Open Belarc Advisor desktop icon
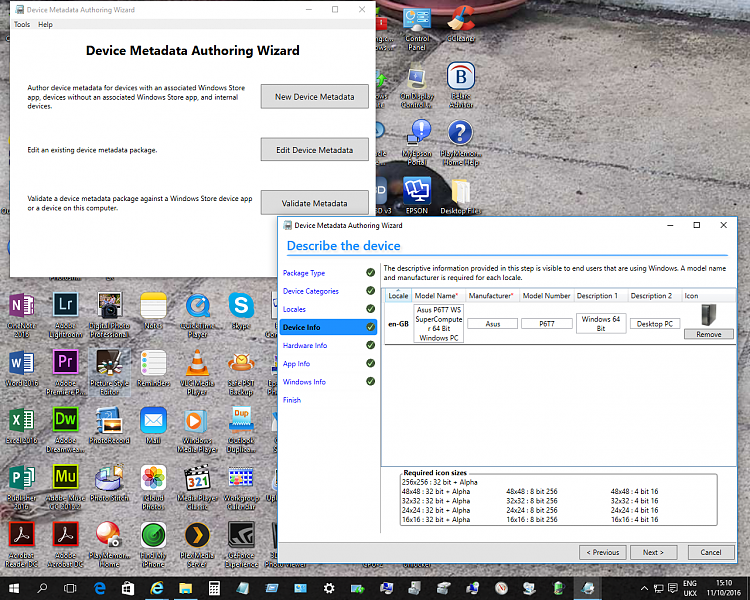750x600 pixels. coord(461,85)
